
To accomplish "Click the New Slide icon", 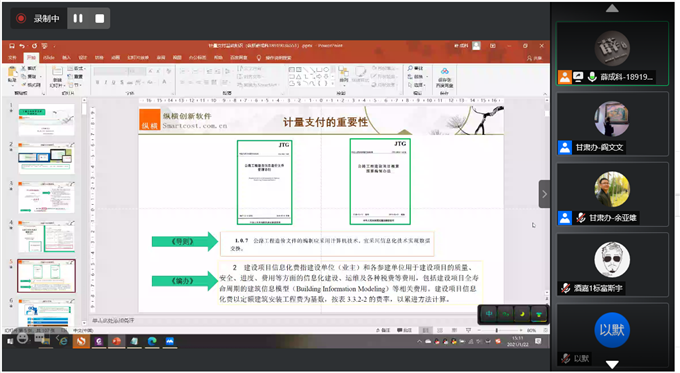I will 57,76.
